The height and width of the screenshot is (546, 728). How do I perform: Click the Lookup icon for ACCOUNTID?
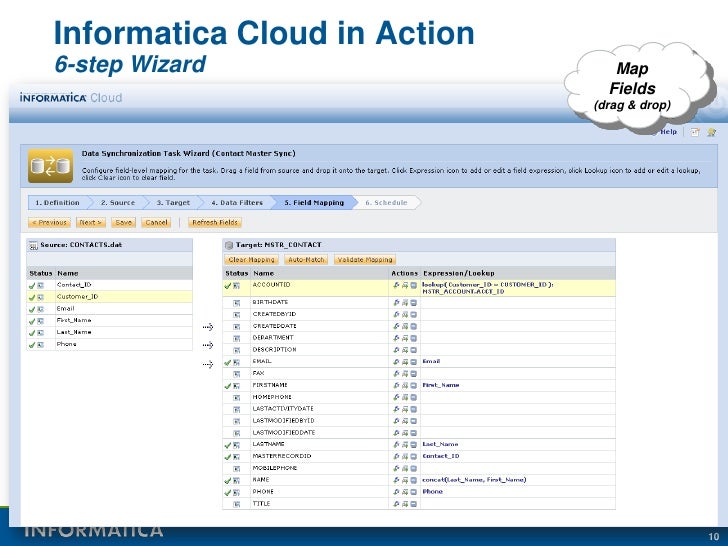click(x=405, y=285)
